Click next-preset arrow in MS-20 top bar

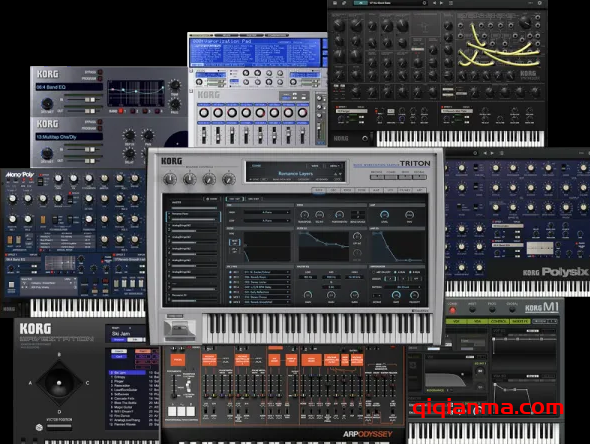[x=442, y=3]
